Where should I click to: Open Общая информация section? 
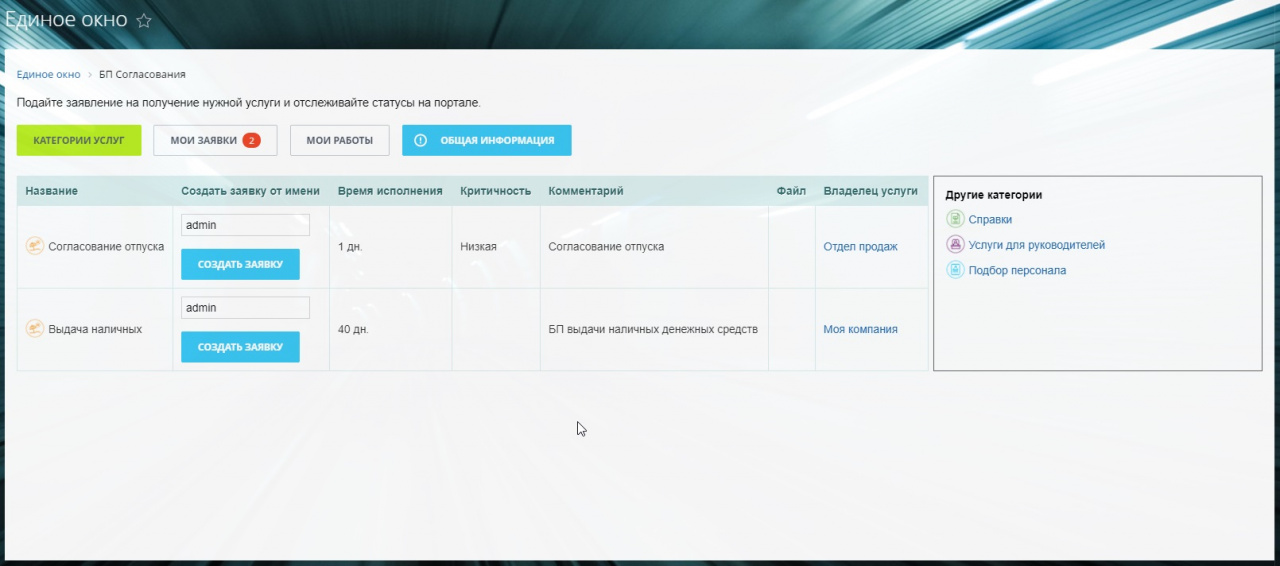click(x=487, y=140)
